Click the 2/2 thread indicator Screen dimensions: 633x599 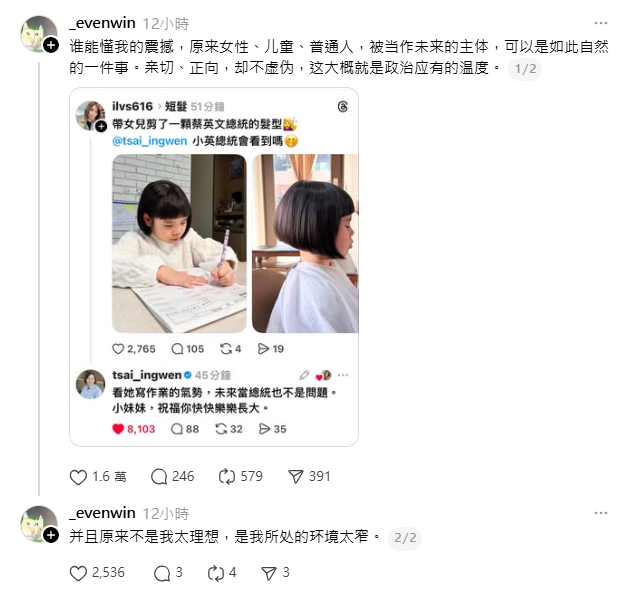coord(405,538)
